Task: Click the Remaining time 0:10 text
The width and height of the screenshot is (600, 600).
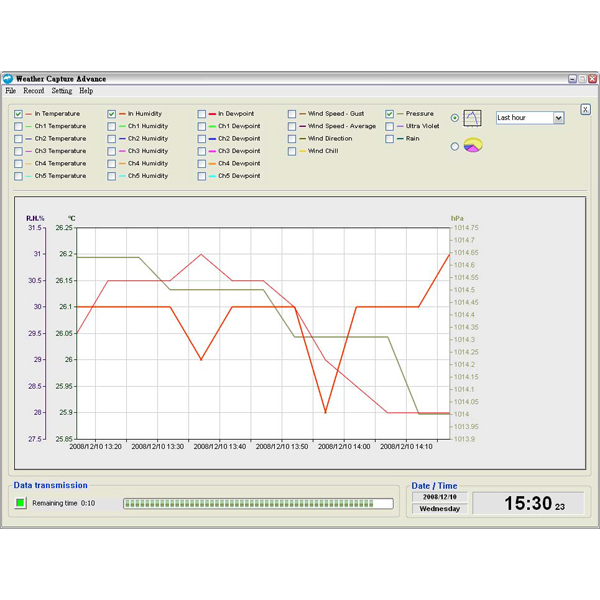Action: tap(64, 503)
